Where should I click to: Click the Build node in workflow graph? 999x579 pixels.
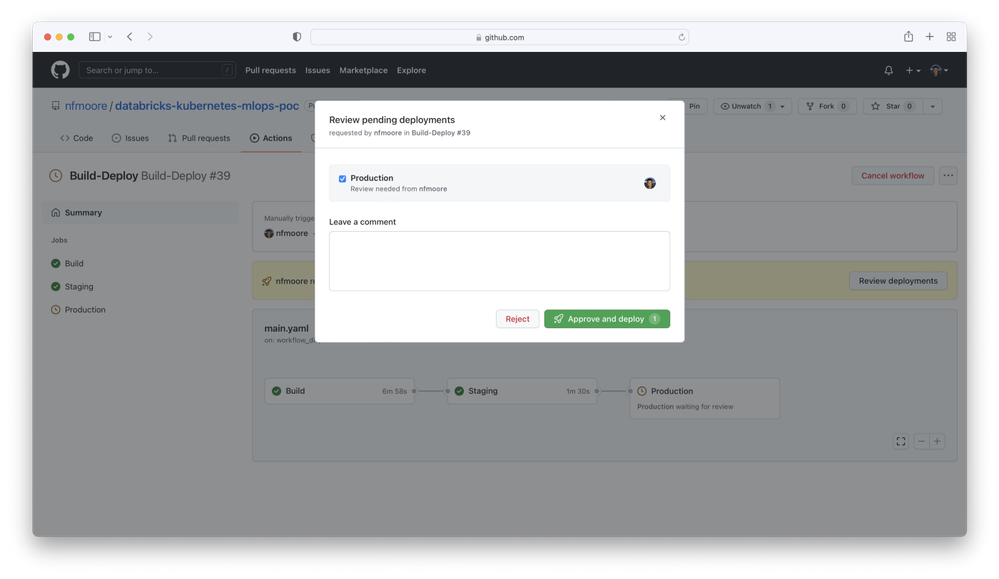point(340,391)
